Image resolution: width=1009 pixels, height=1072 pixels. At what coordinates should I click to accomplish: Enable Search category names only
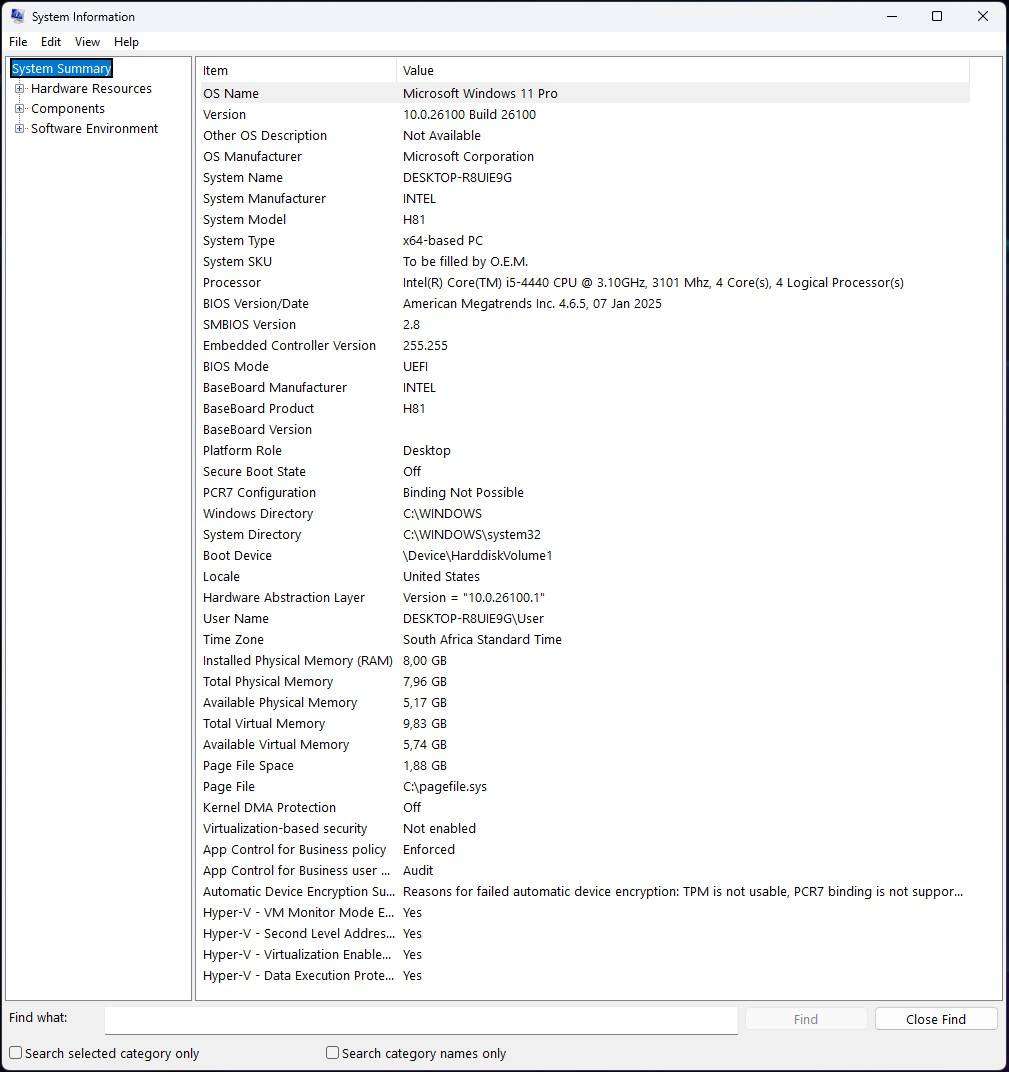(331, 1053)
